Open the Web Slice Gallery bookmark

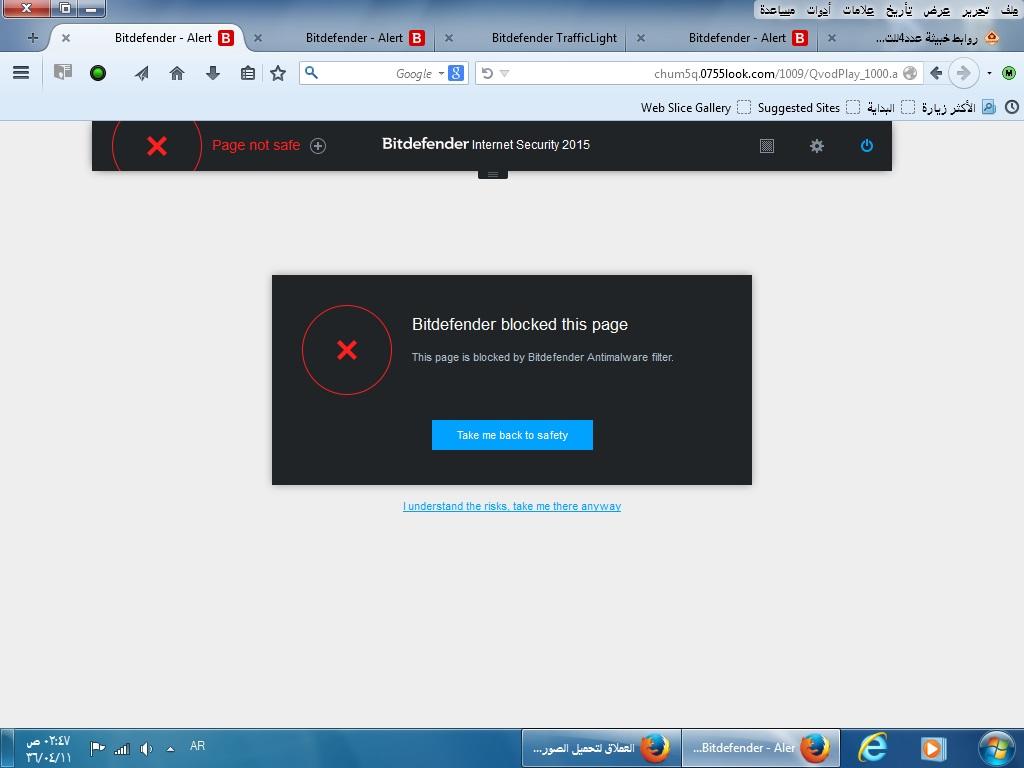(695, 107)
